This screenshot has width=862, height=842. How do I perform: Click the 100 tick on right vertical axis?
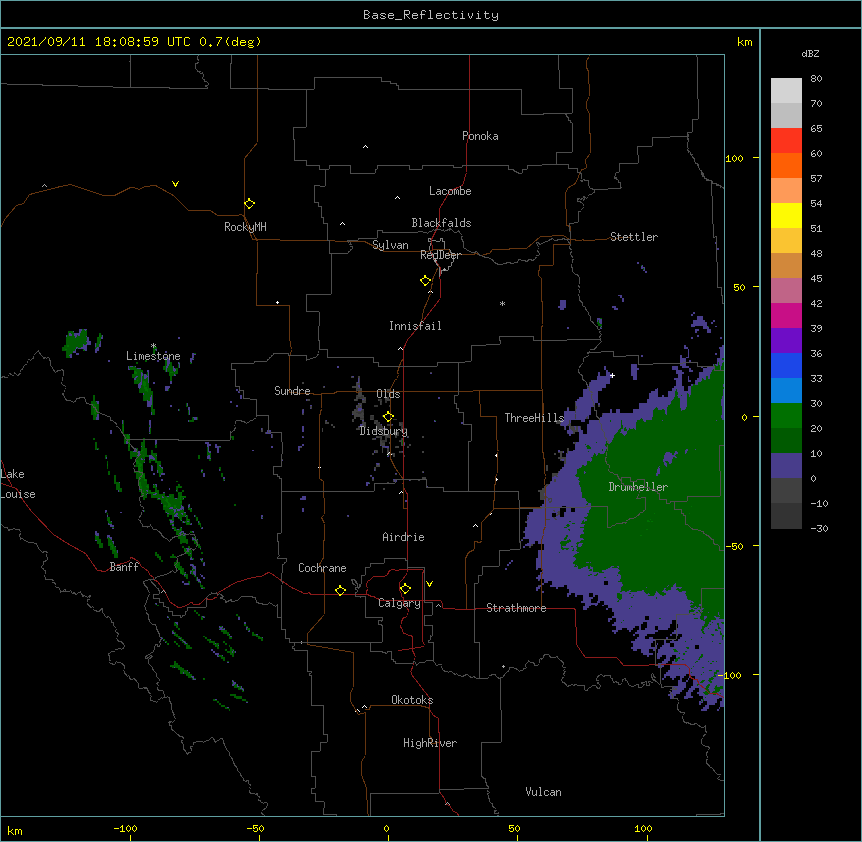pyautogui.click(x=734, y=158)
